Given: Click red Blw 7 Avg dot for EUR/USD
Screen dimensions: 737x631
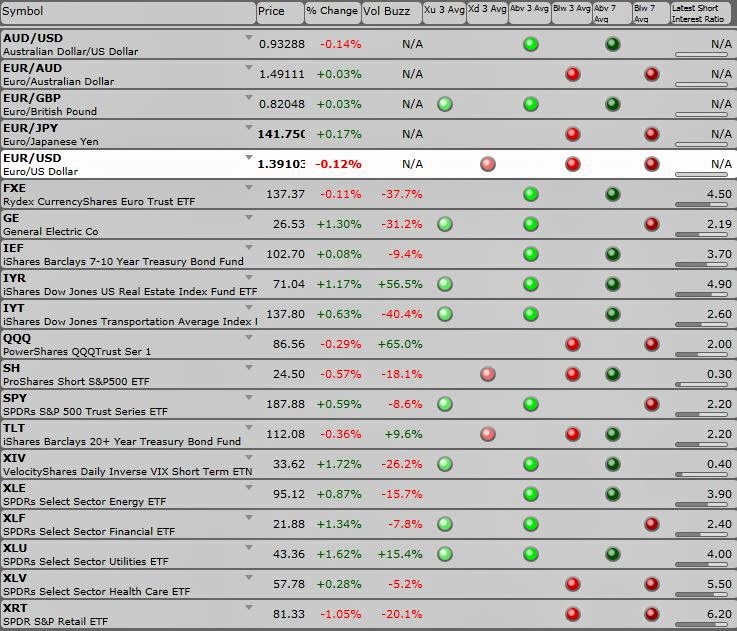Looking at the screenshot, I should (651, 164).
